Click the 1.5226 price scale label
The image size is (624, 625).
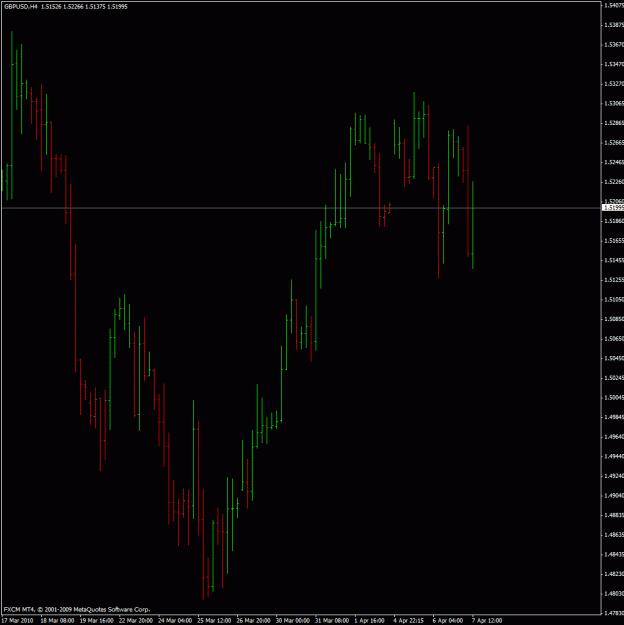coord(614,182)
